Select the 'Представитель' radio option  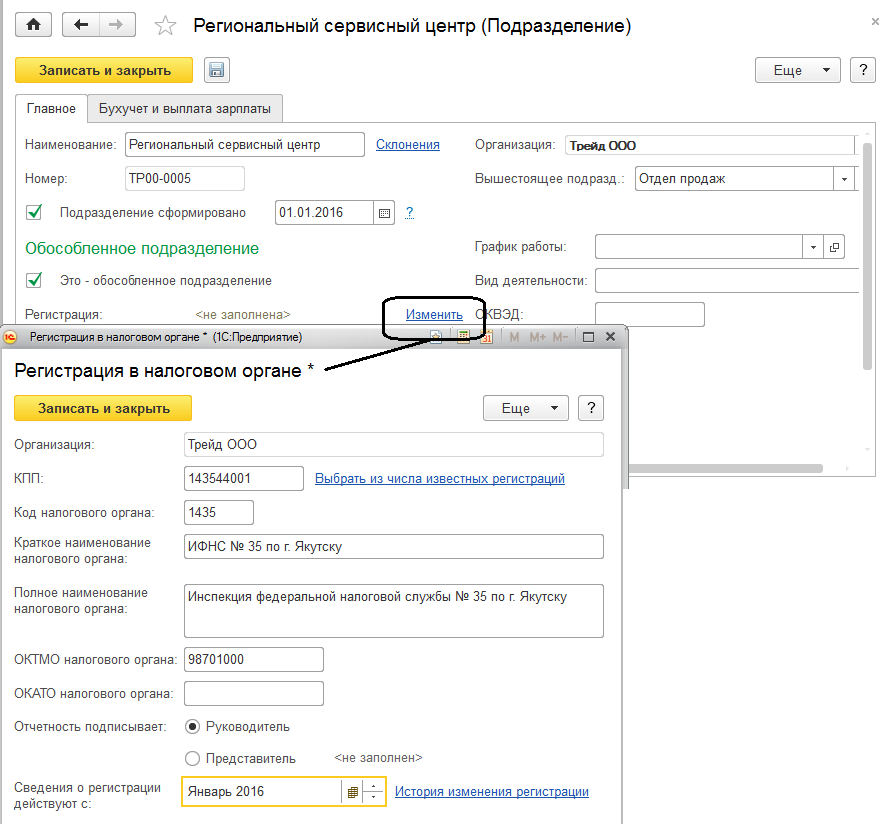(192, 759)
